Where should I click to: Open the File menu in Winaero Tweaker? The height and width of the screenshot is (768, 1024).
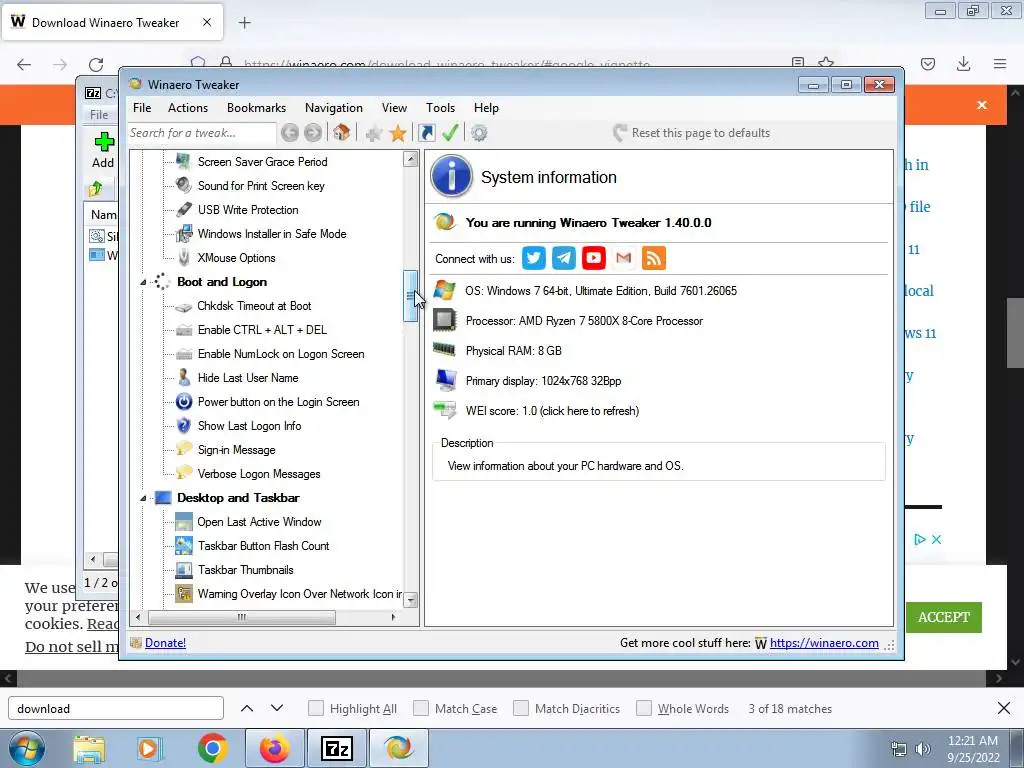click(142, 108)
